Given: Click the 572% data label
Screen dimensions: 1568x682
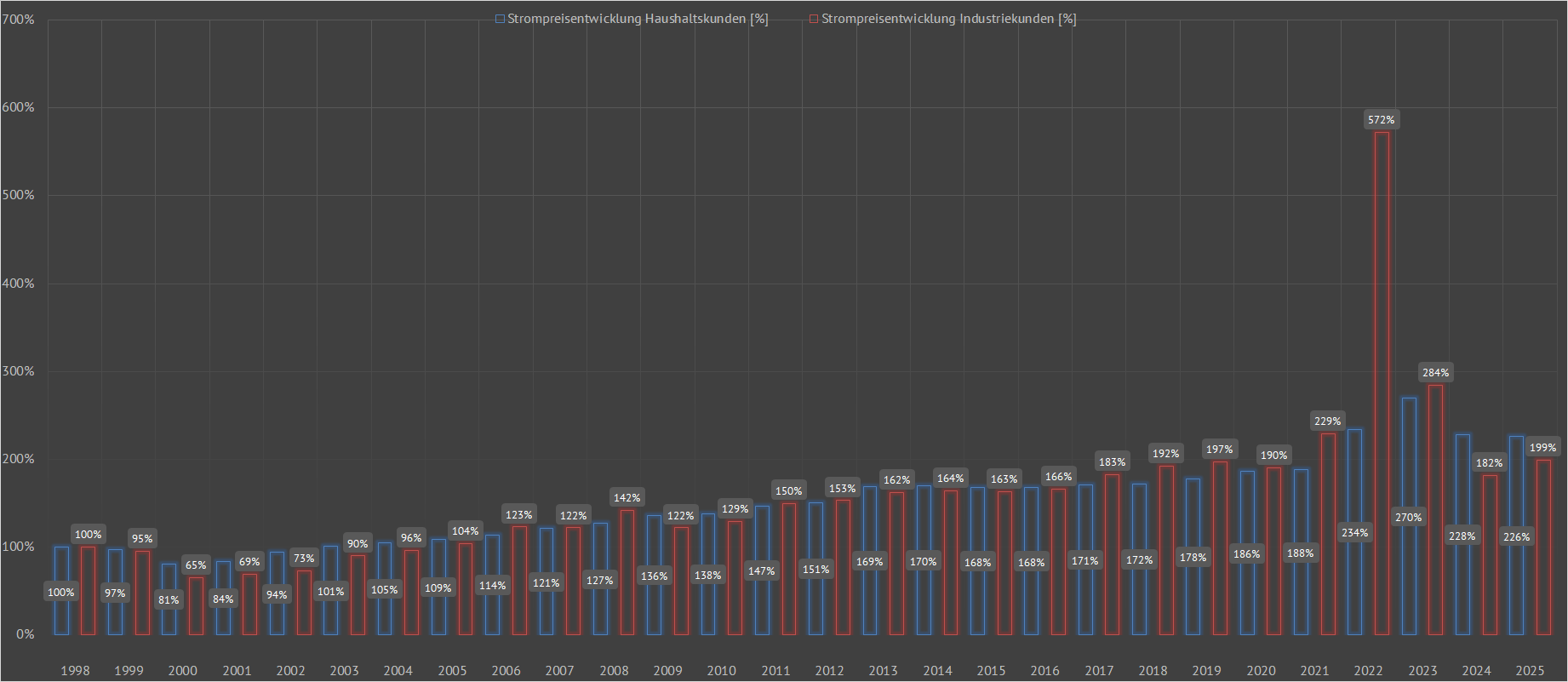Looking at the screenshot, I should point(1381,120).
